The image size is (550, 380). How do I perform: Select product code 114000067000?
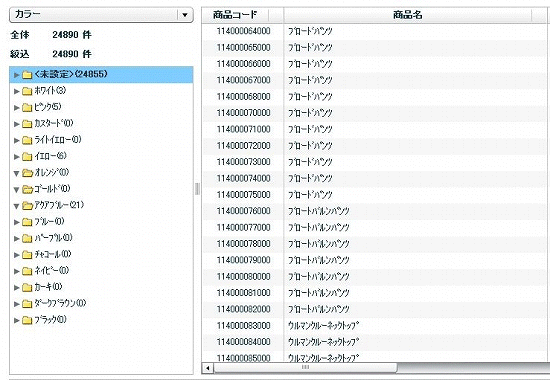(x=243, y=80)
